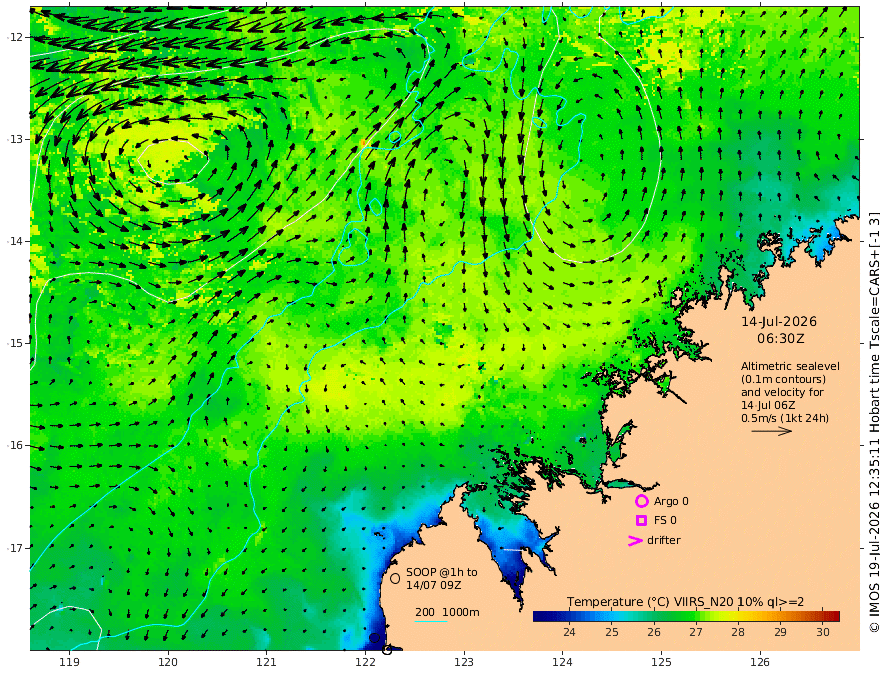Click longitude axis label 125

662,663
